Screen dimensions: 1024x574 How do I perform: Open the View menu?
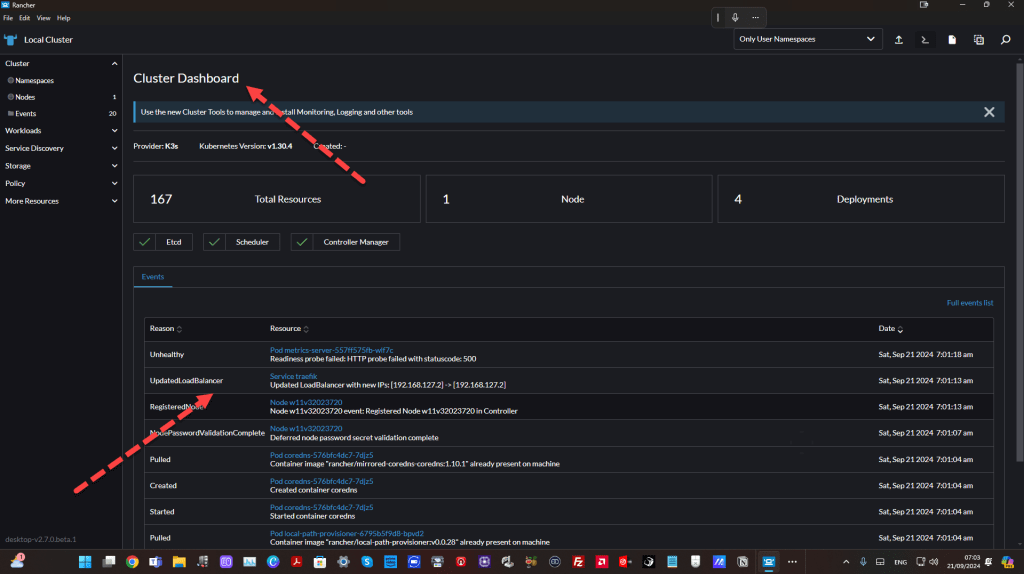[x=43, y=18]
